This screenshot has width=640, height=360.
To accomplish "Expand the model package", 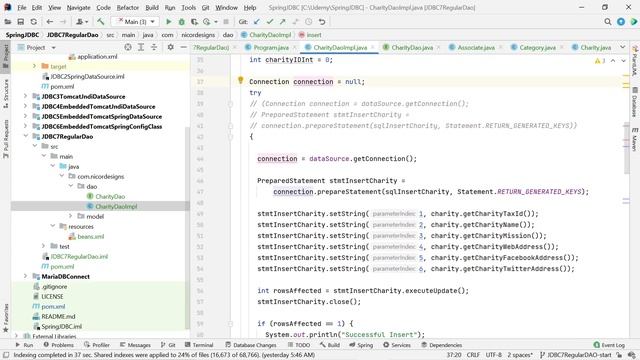I will [x=71, y=216].
